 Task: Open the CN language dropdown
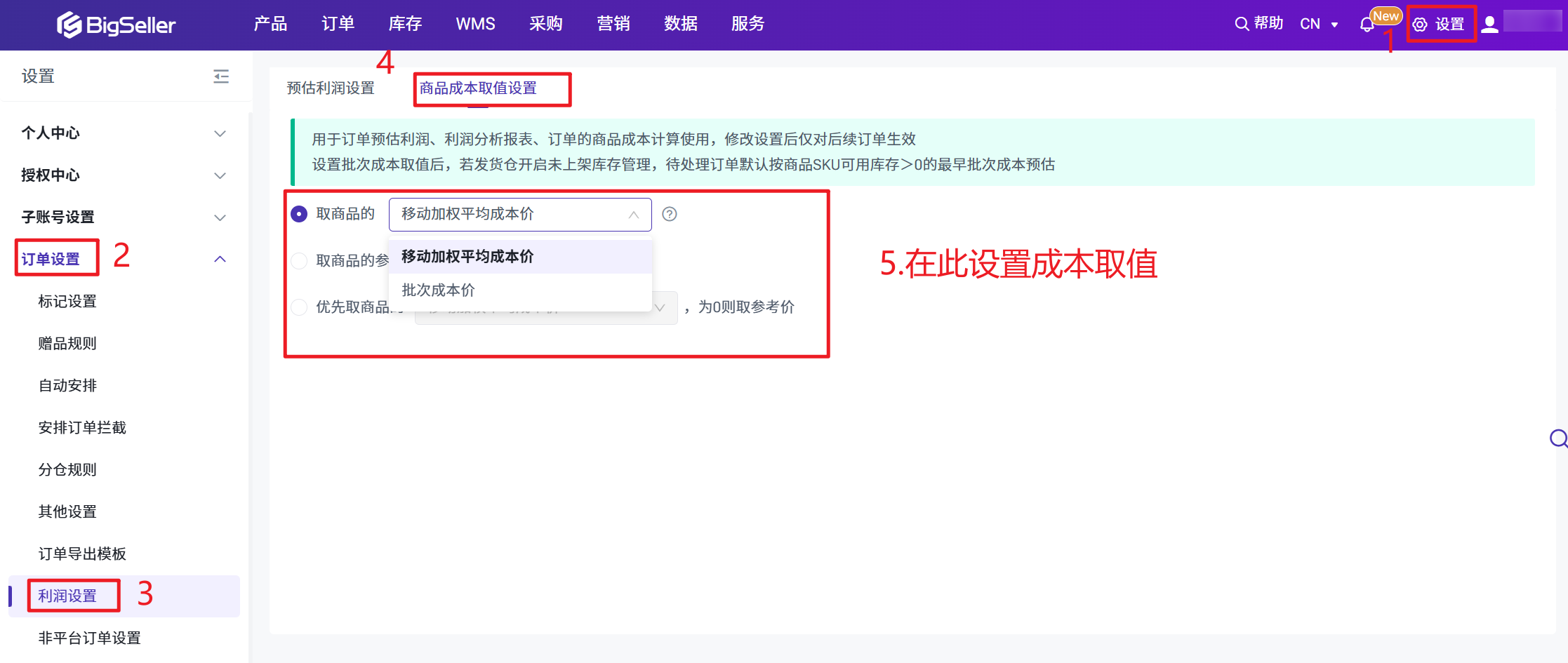click(x=1319, y=25)
